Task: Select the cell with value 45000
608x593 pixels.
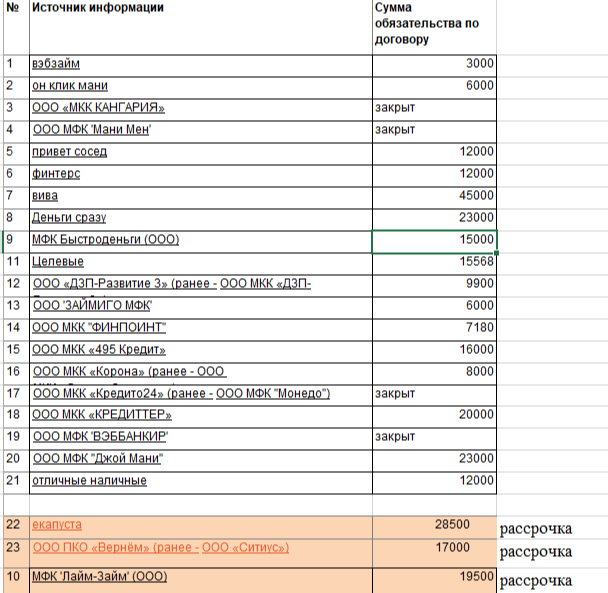Action: [x=434, y=198]
